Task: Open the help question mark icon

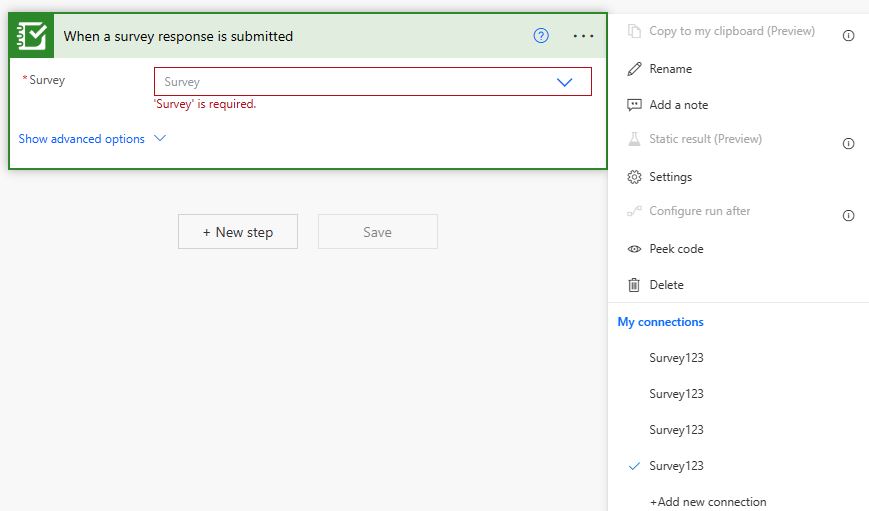Action: (541, 36)
